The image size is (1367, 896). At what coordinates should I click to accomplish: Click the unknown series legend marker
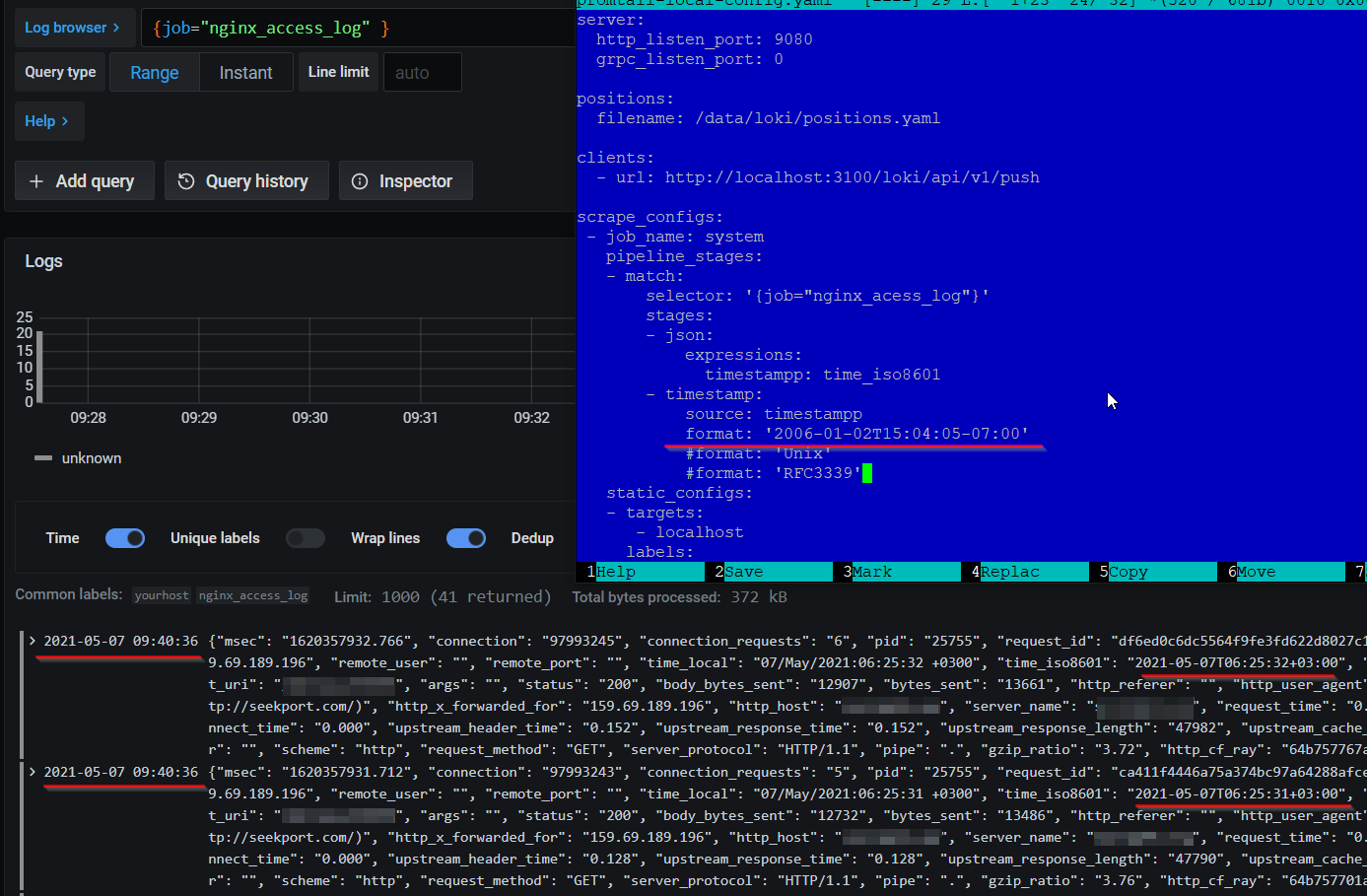[41, 457]
